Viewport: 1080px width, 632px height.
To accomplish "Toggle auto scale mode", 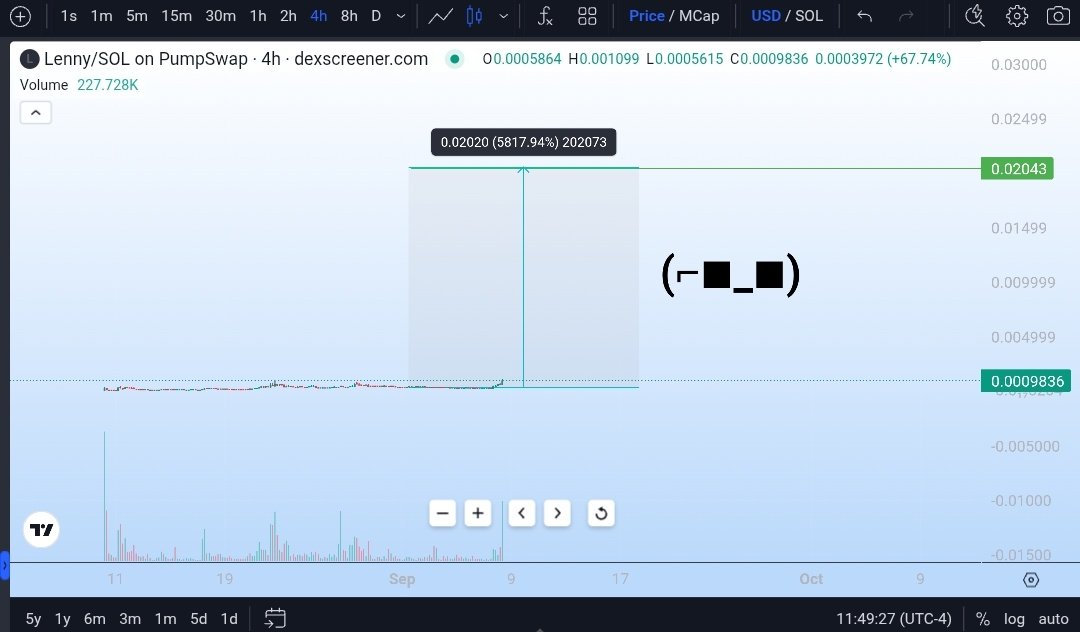I will click(1053, 619).
